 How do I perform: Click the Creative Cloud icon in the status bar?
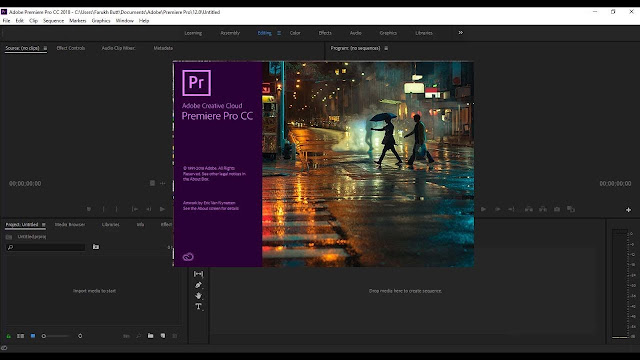pyautogui.click(x=4, y=348)
